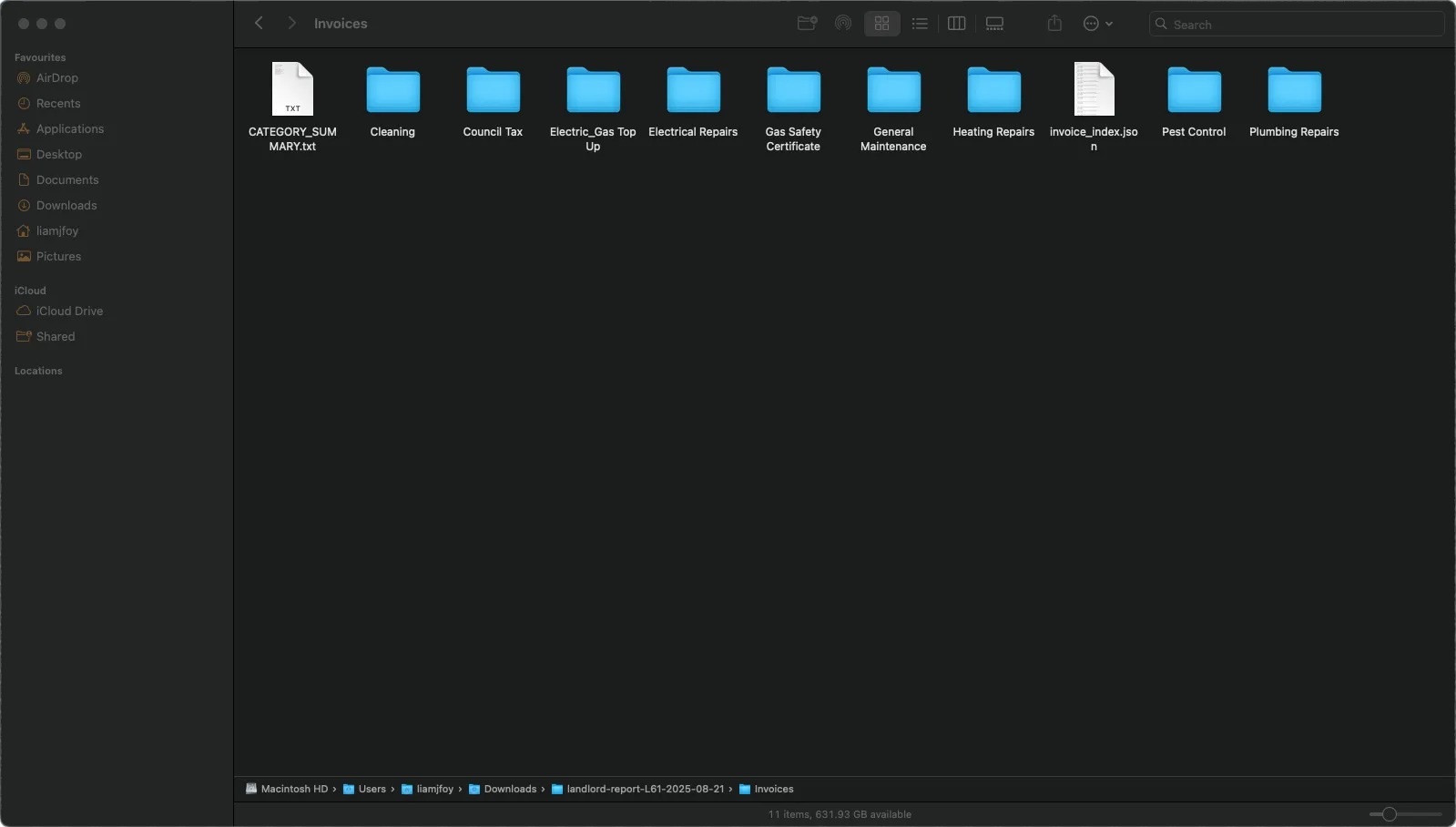
Task: Go forward to the next folder
Action: point(291,23)
